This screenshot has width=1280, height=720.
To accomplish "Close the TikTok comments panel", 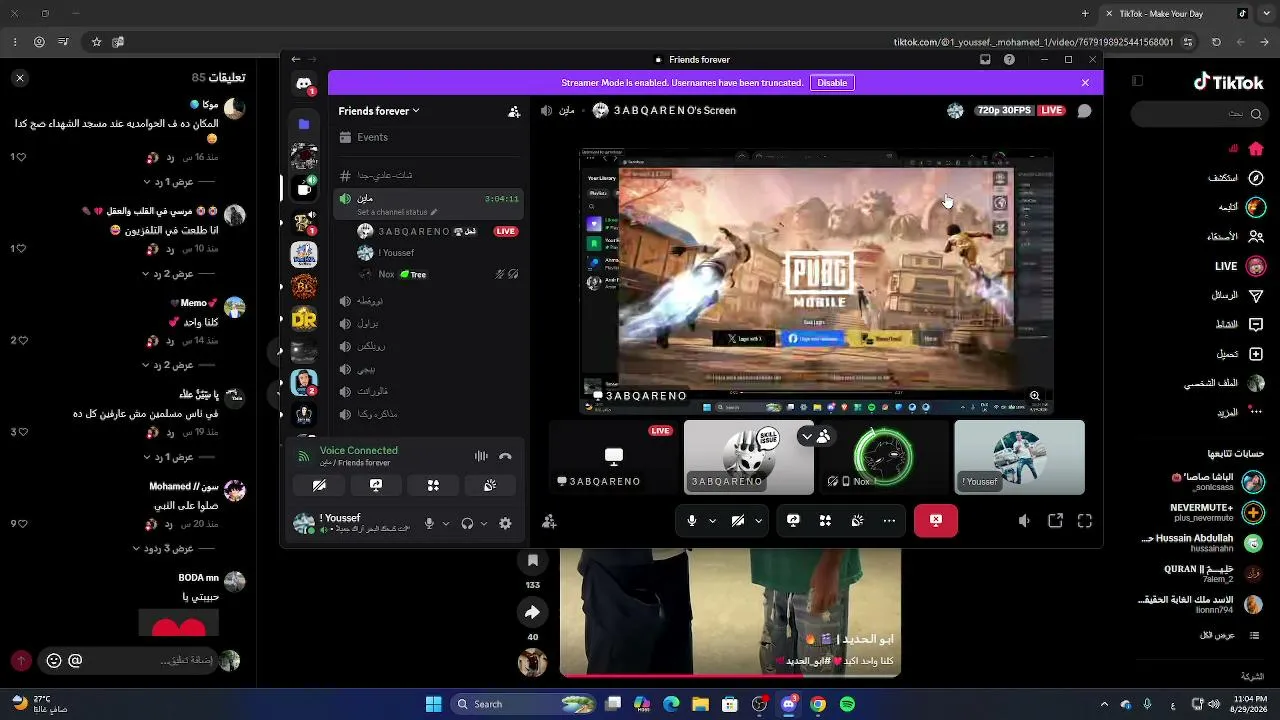I will point(20,77).
